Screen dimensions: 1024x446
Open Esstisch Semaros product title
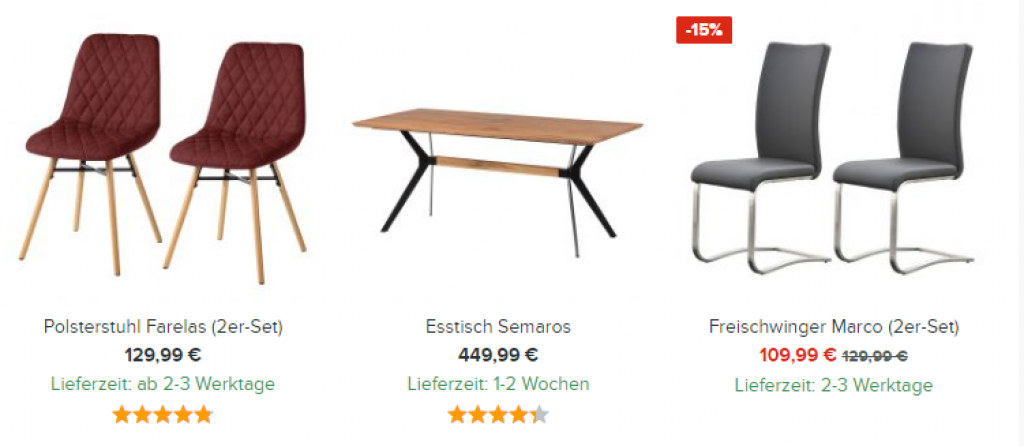point(498,327)
